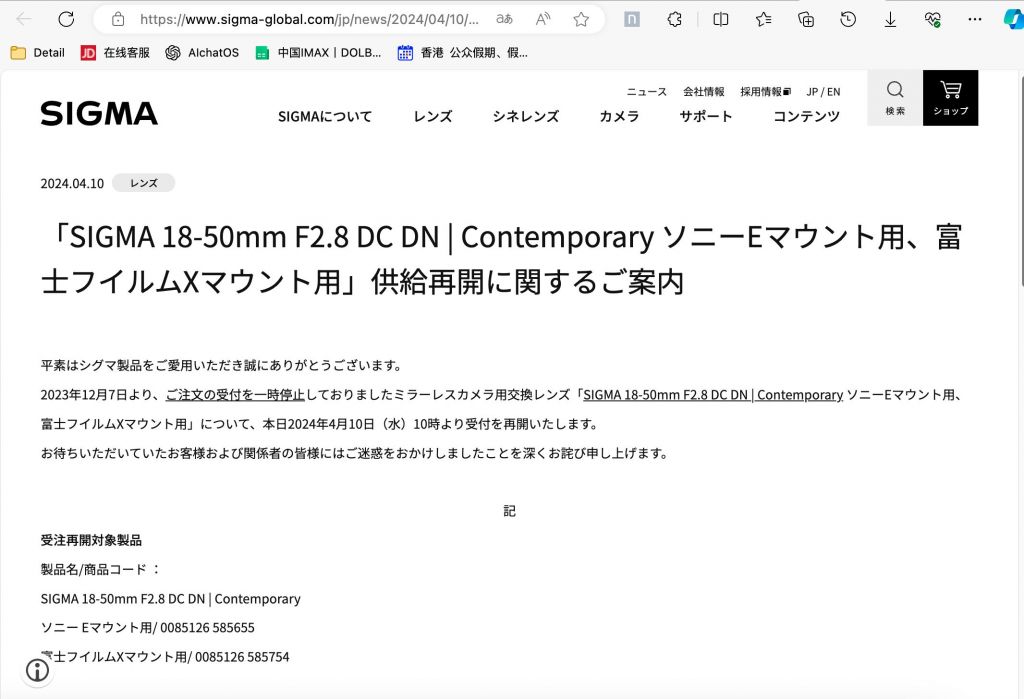Image resolution: width=1024 pixels, height=699 pixels.
Task: Switch language to EN
Action: (833, 91)
